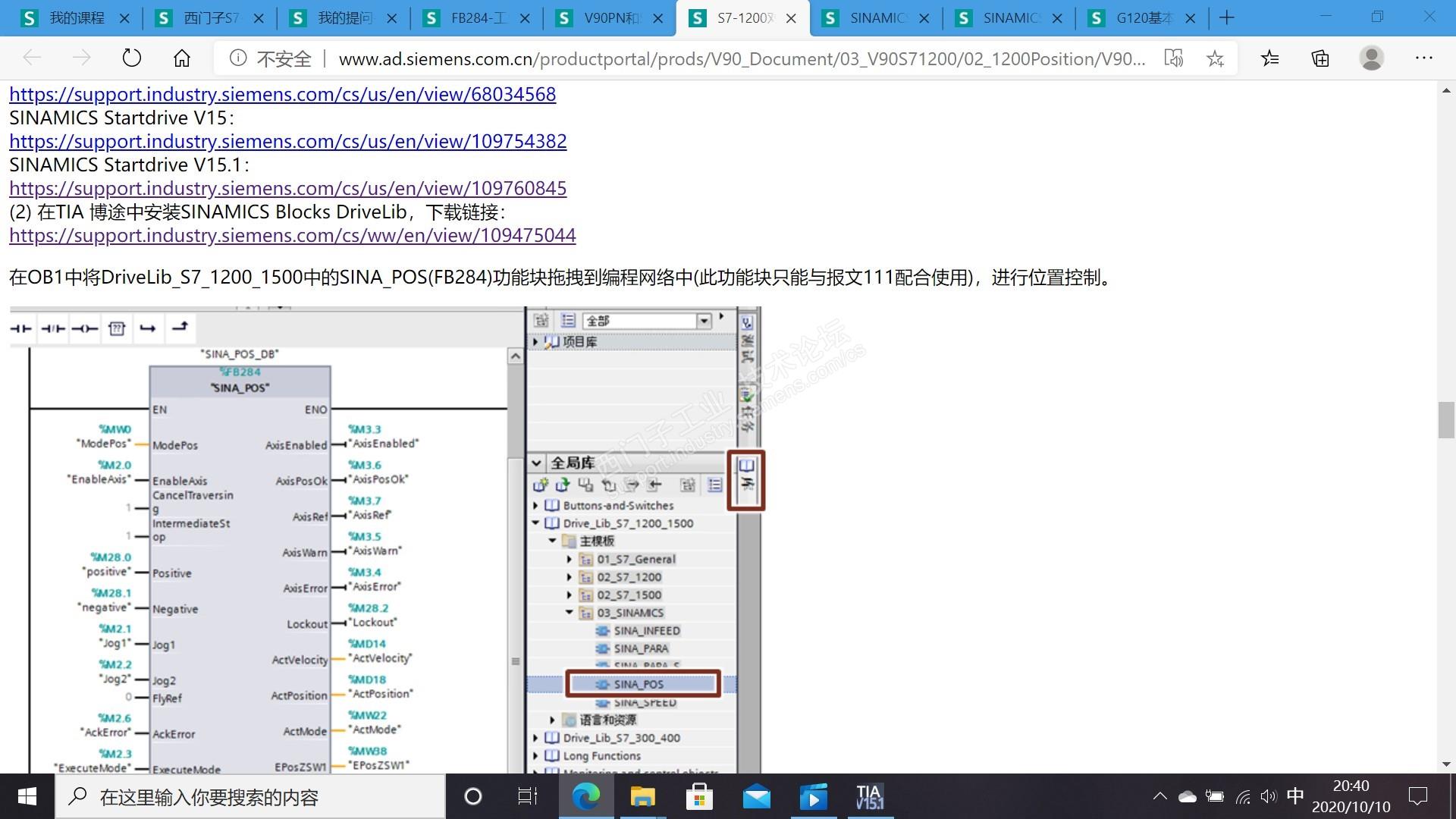Viewport: 1456px width, 819px height.
Task: Toggle the Chinese input method indicator
Action: coord(1295,796)
